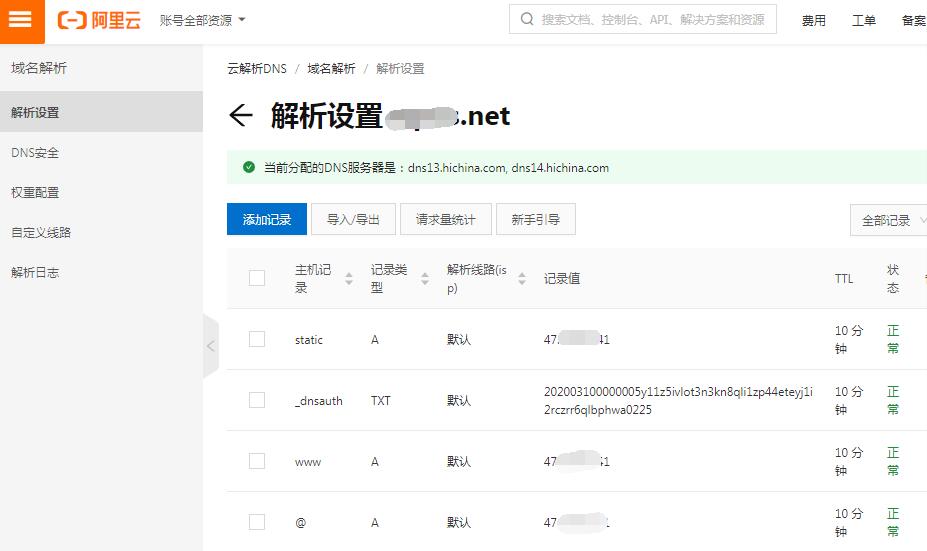Click the 状态 column header
927x551 pixels.
(893, 278)
